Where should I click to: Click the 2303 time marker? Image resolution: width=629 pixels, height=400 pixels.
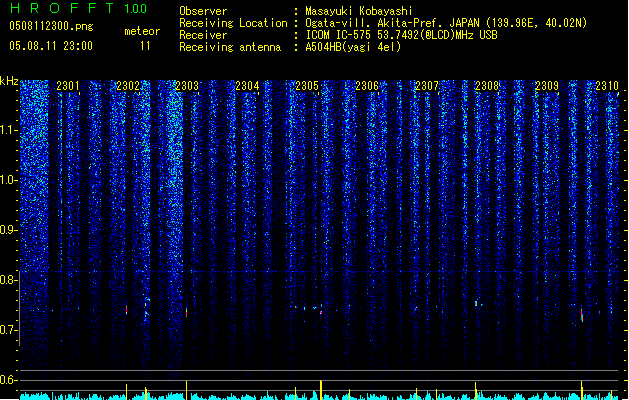tap(187, 86)
